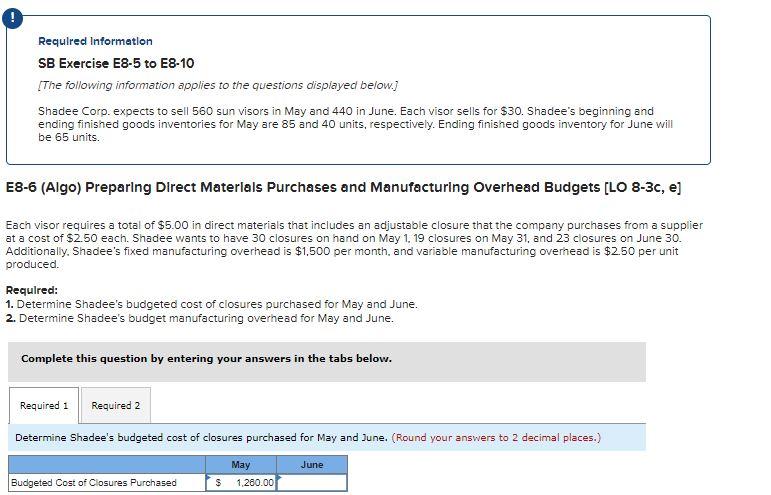Viewport: 771px width, 495px height.
Task: Click the blue exclamation alert icon
Action: 12,19
